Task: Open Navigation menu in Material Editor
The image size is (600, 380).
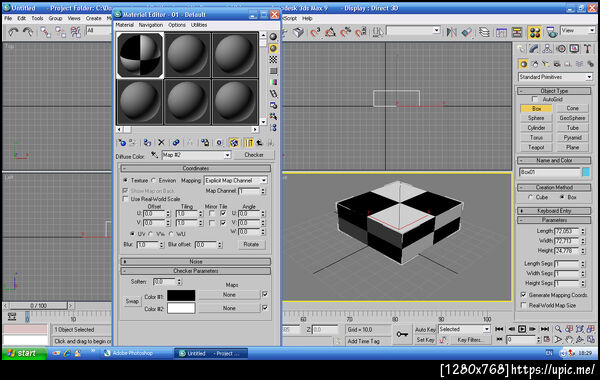Action: 150,25
